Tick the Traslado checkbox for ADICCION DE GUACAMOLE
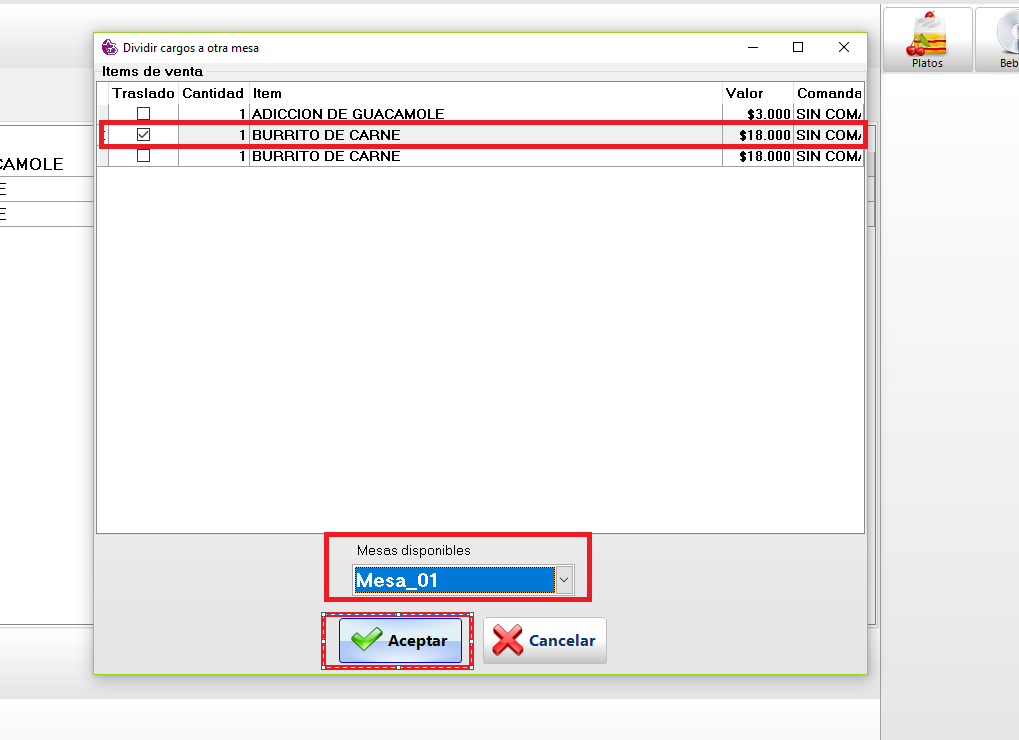 144,114
